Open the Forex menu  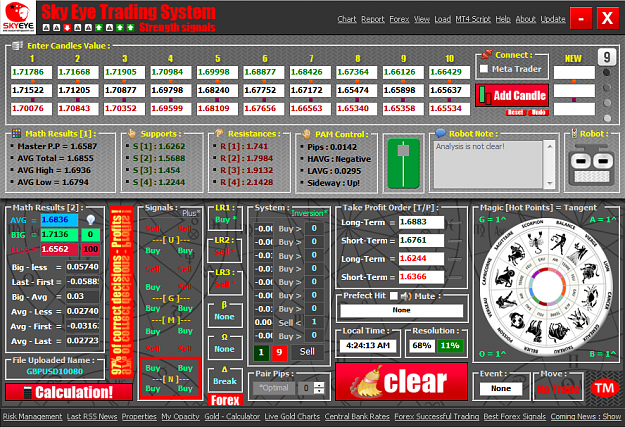(x=399, y=19)
